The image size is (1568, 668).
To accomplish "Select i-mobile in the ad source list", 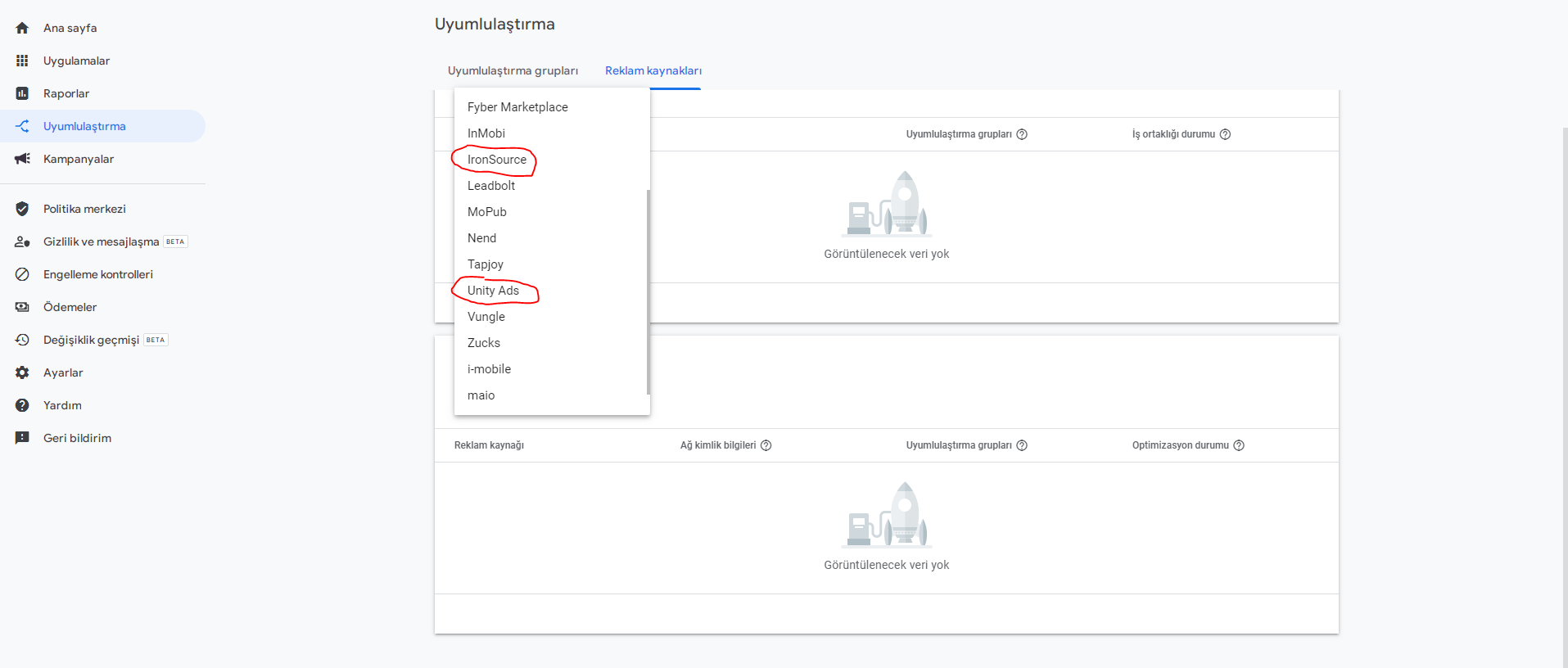I will [x=552, y=369].
